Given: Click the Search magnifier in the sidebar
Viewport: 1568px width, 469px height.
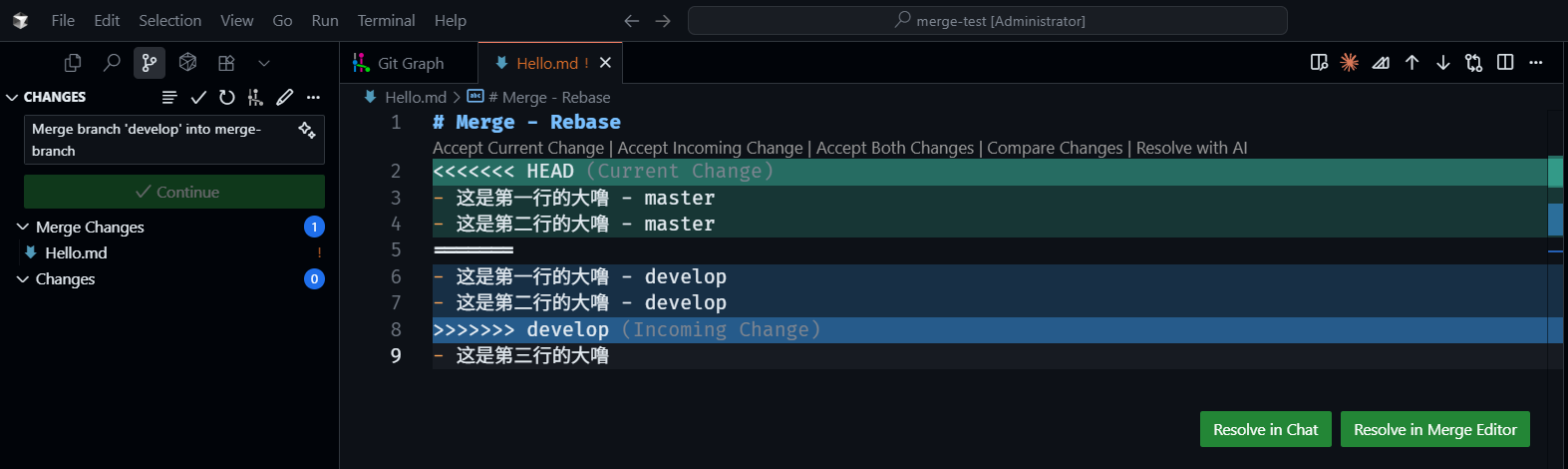Looking at the screenshot, I should 112,63.
